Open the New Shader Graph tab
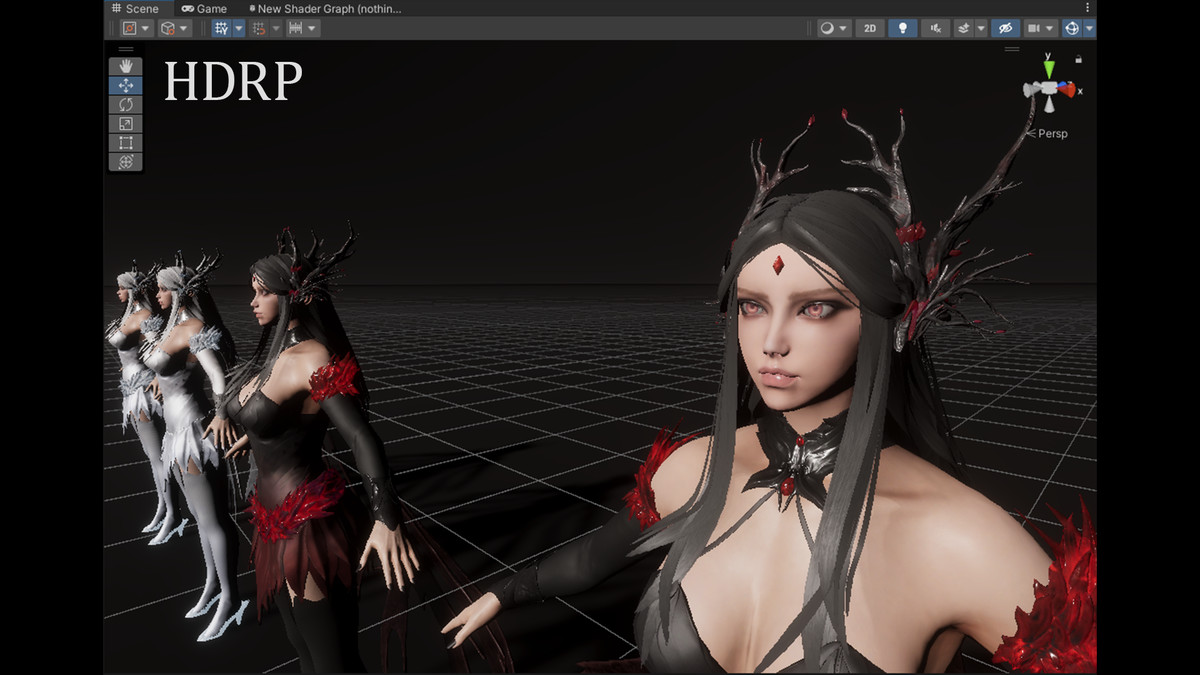Image resolution: width=1200 pixels, height=675 pixels. (x=328, y=8)
